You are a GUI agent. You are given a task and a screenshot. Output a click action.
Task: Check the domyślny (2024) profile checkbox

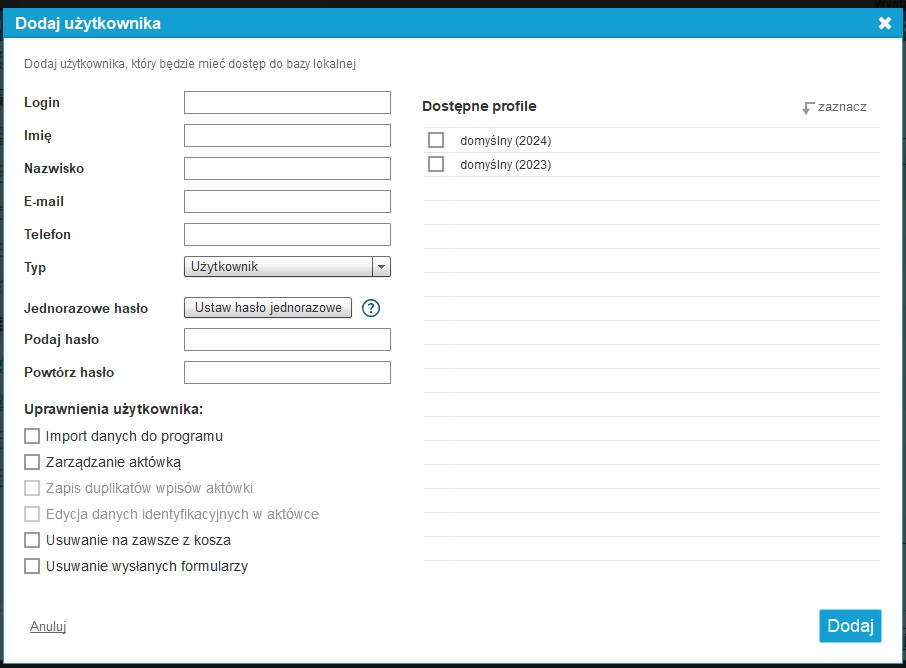pos(436,140)
